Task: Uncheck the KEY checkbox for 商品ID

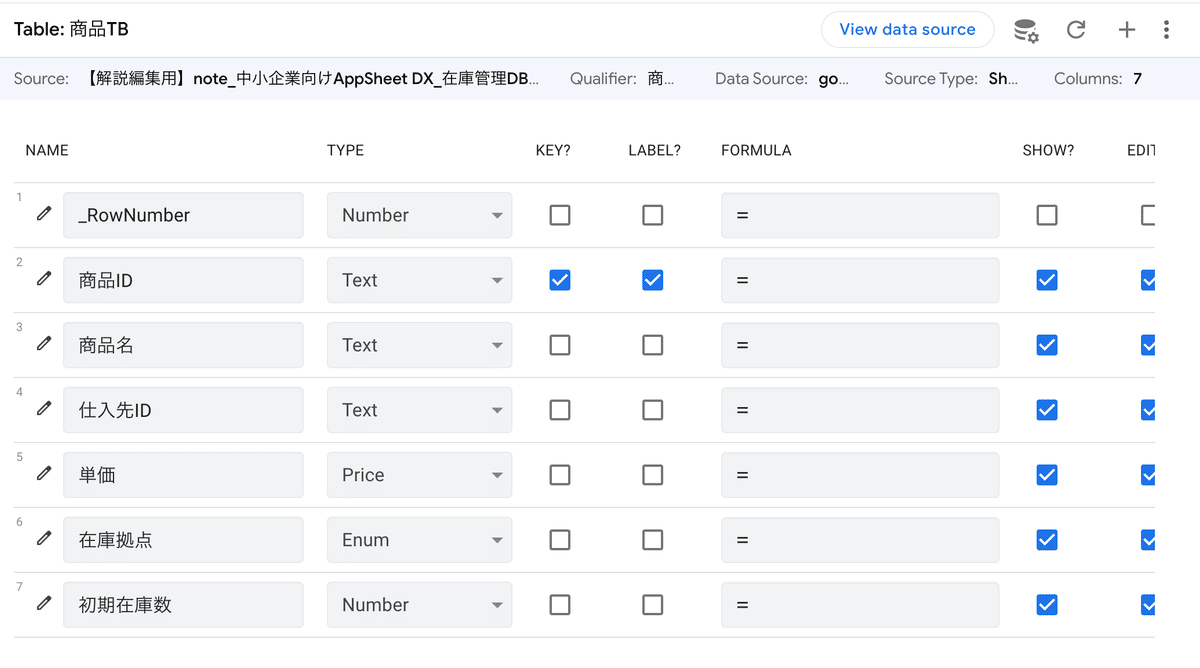Action: click(x=560, y=280)
